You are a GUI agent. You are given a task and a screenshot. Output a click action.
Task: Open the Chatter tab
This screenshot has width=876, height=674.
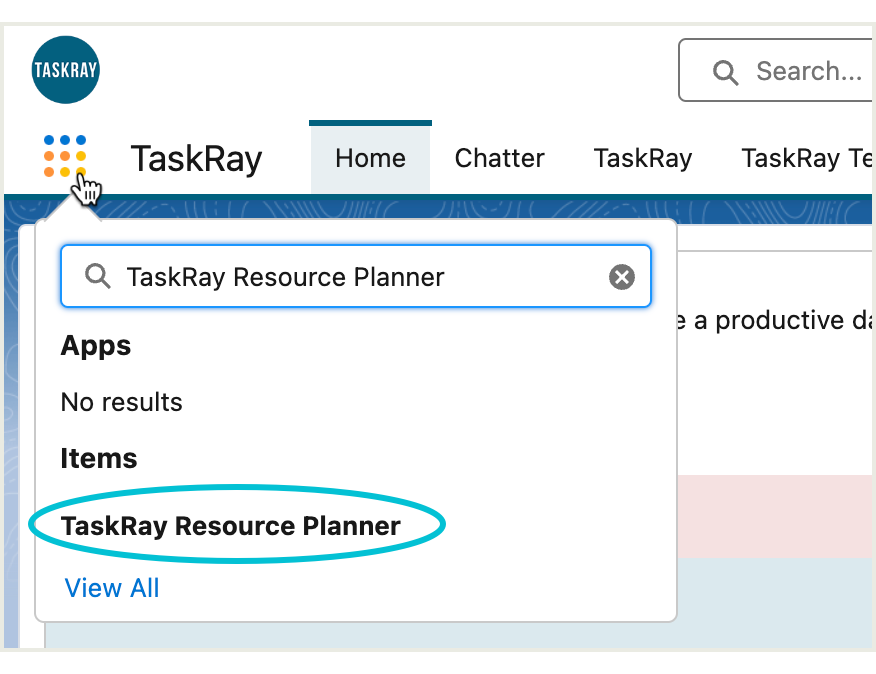499,158
